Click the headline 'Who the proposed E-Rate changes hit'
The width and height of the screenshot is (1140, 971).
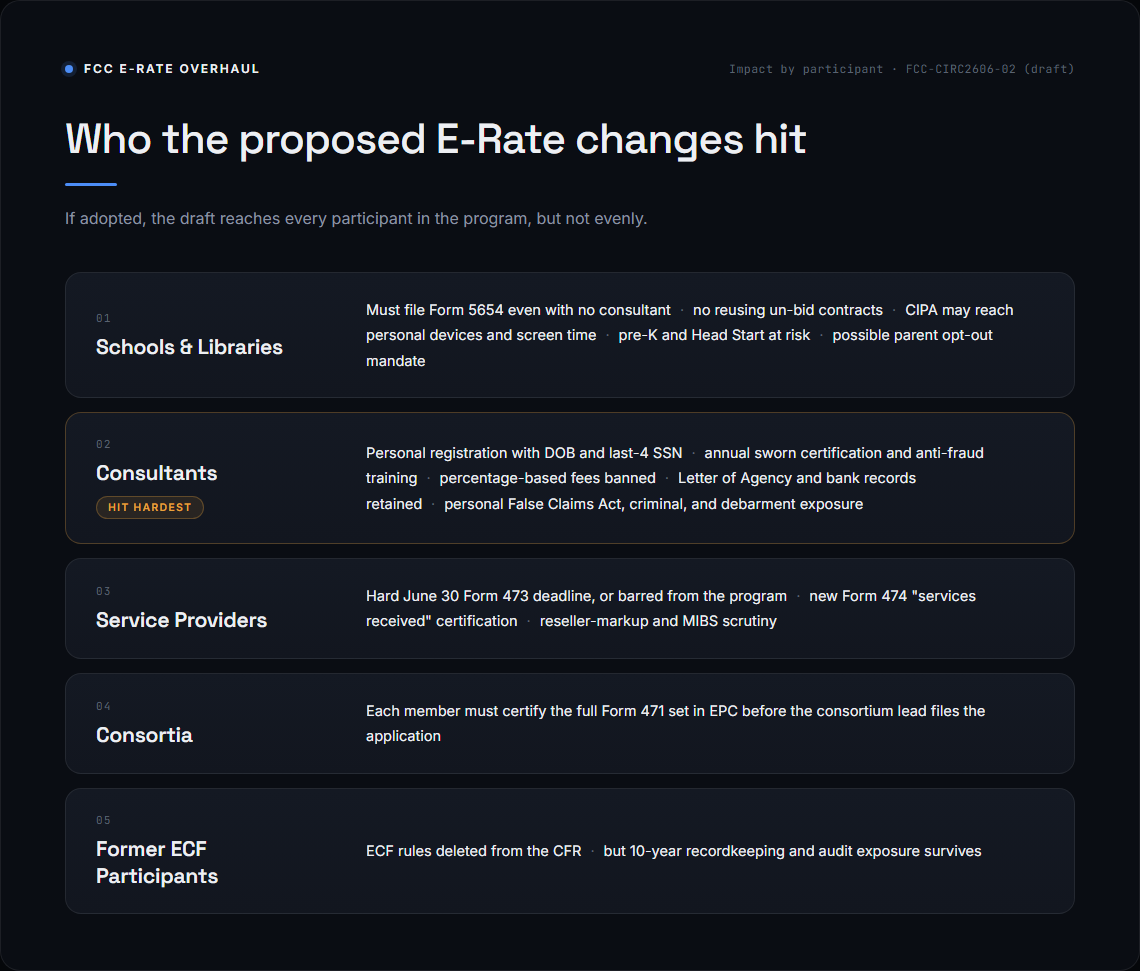[435, 139]
